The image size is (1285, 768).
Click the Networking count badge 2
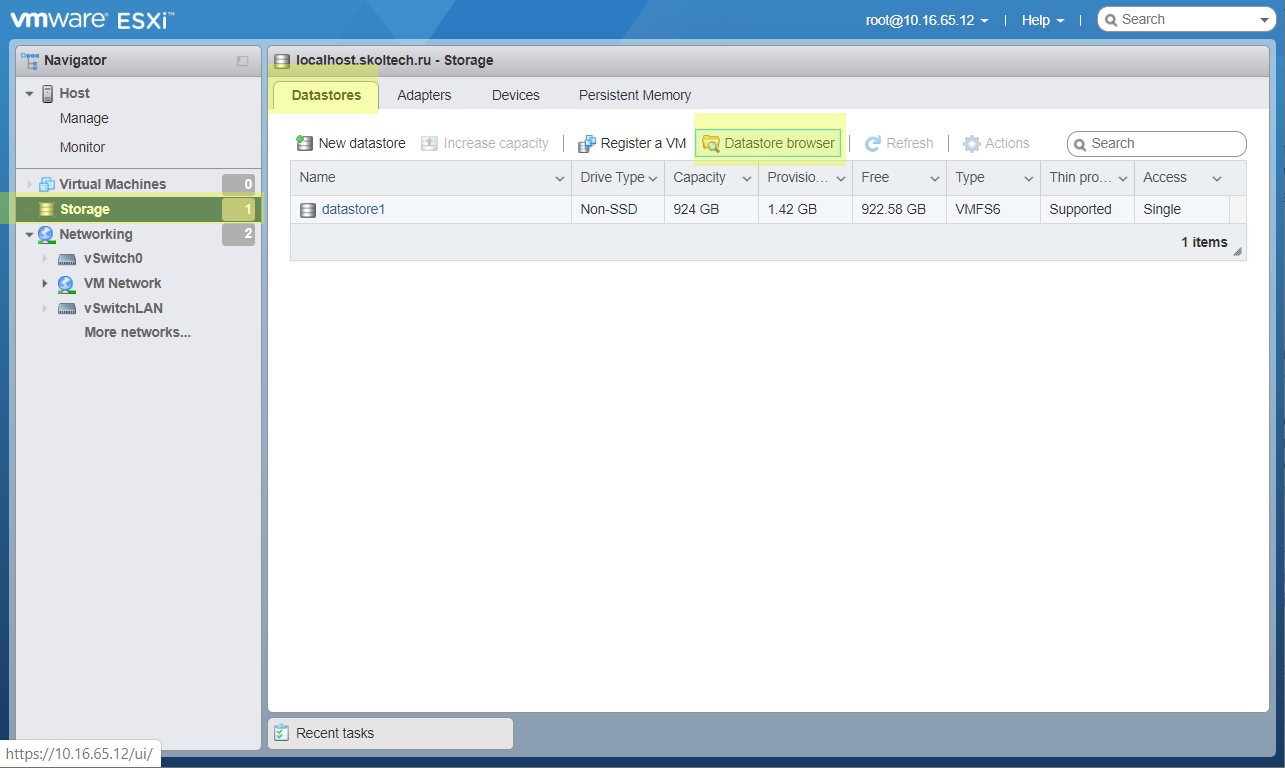tap(238, 234)
